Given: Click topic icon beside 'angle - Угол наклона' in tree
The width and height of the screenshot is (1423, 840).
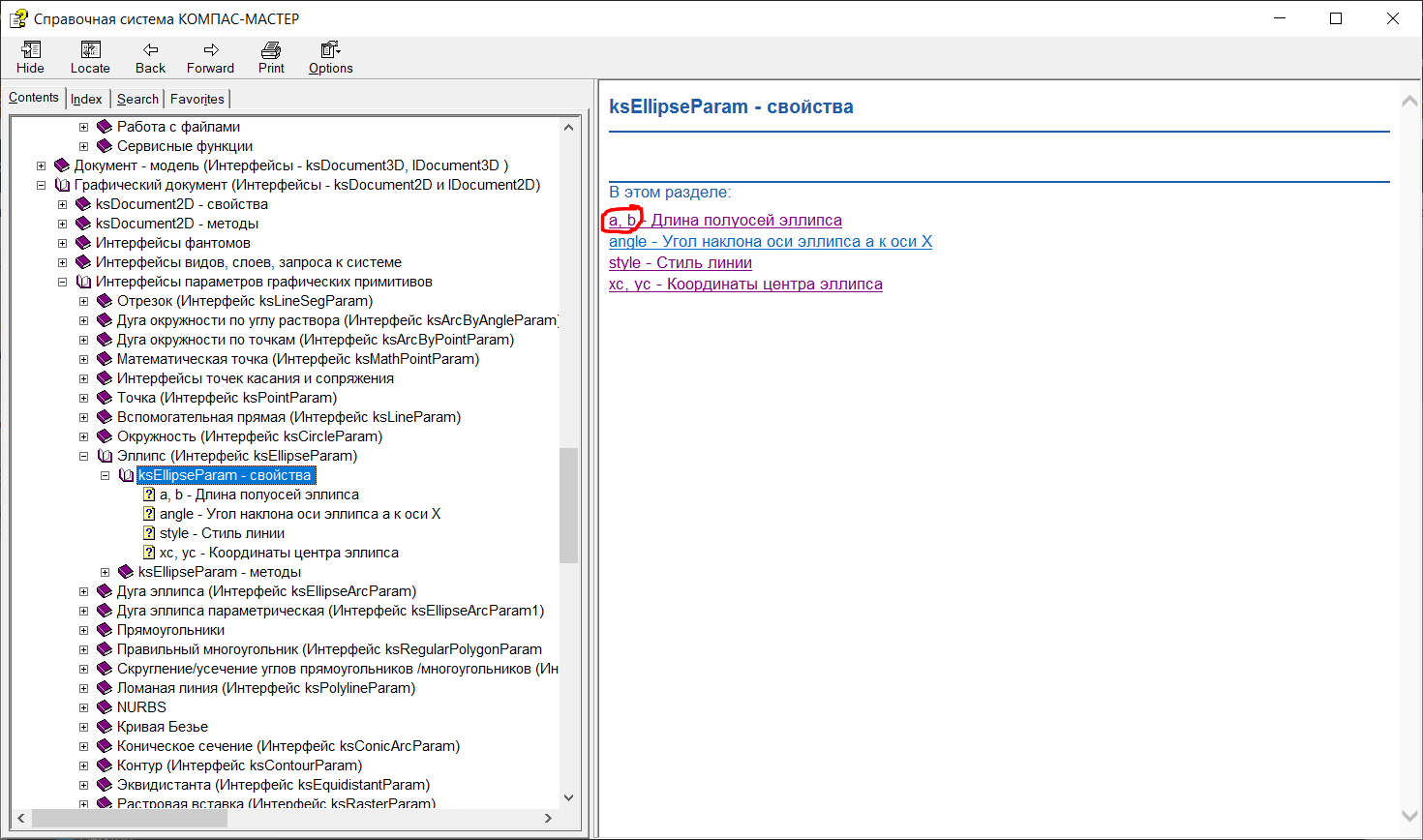Looking at the screenshot, I should 149,514.
